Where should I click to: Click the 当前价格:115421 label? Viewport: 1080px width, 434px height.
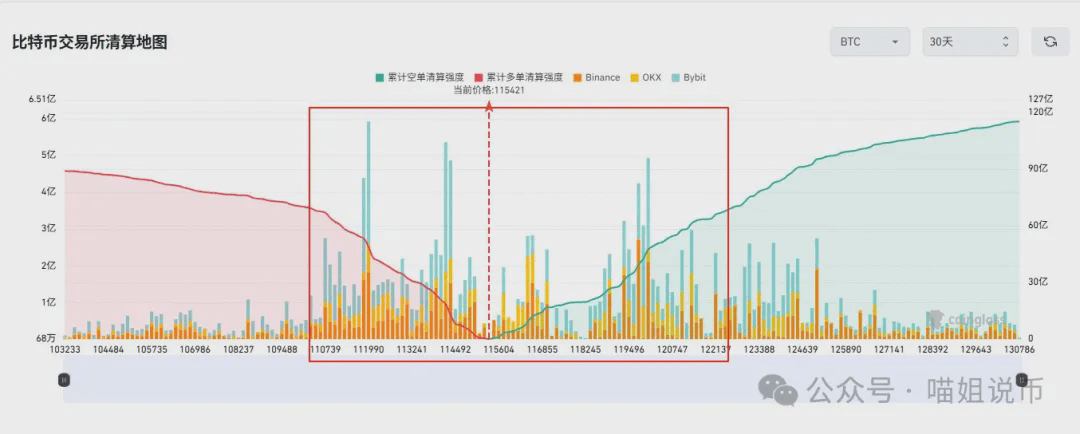(x=489, y=90)
